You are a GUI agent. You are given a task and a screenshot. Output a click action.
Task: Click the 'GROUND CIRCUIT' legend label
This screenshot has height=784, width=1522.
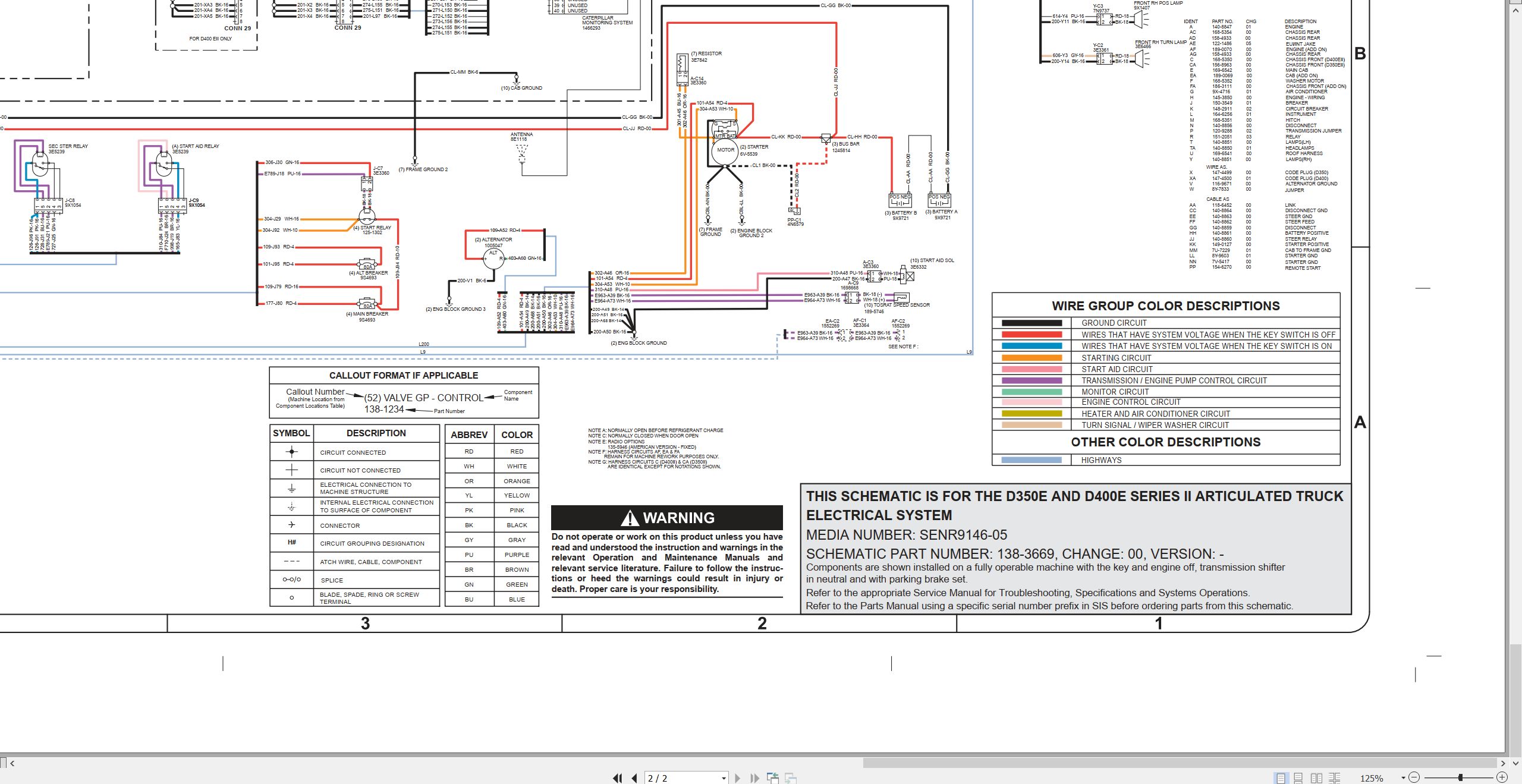click(x=1114, y=323)
